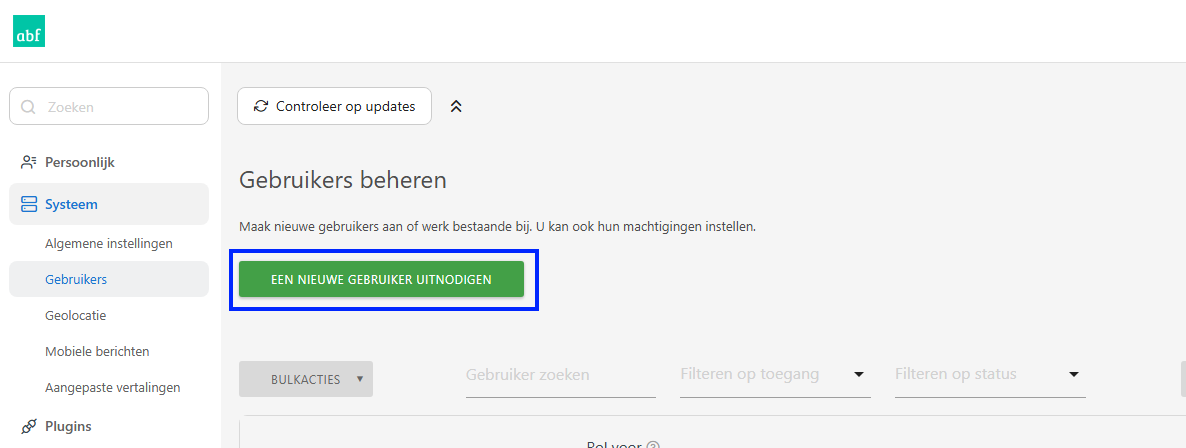Select Gebruikers in the sidebar

[109, 279]
